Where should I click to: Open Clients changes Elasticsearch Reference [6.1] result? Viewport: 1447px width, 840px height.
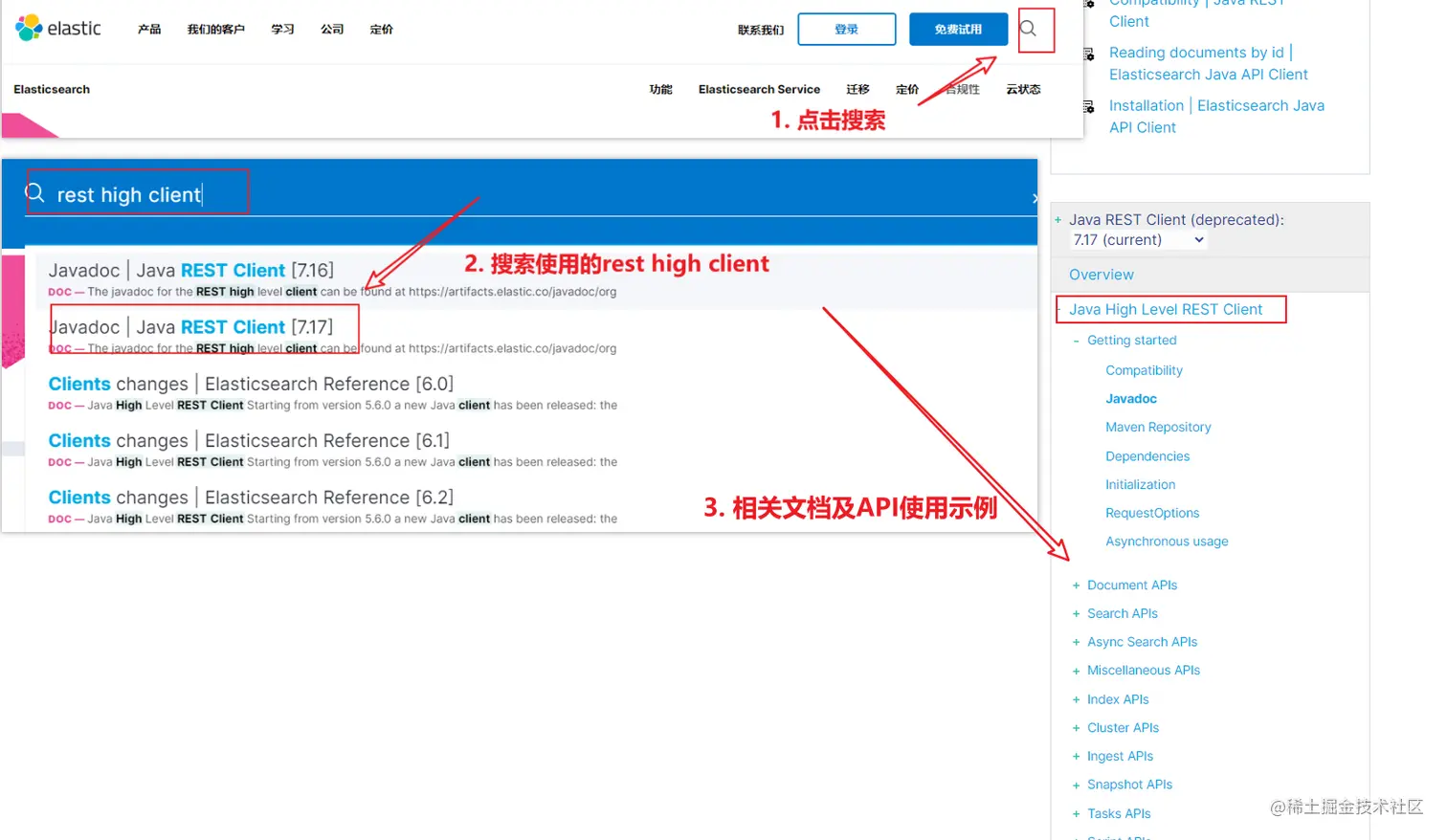pyautogui.click(x=249, y=441)
